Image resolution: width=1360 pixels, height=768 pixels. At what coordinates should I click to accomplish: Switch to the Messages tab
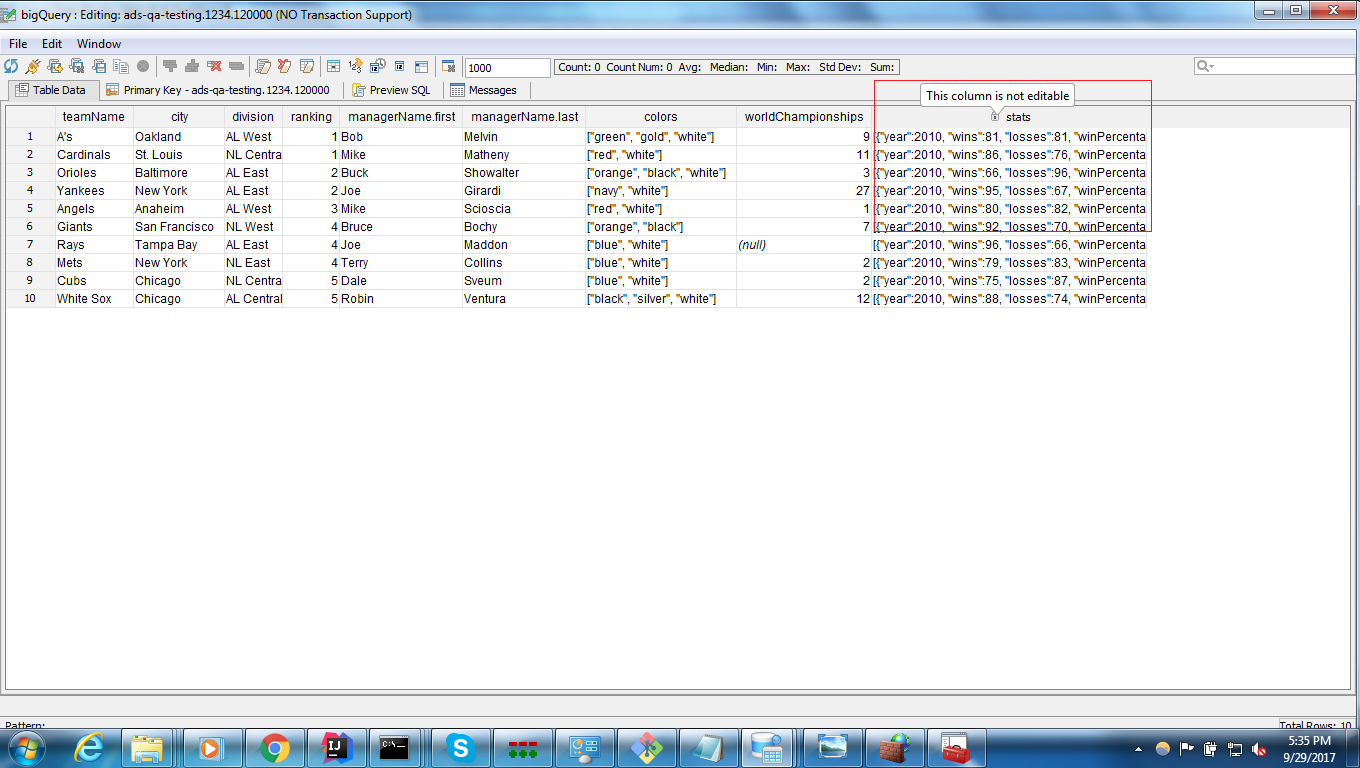(484, 90)
